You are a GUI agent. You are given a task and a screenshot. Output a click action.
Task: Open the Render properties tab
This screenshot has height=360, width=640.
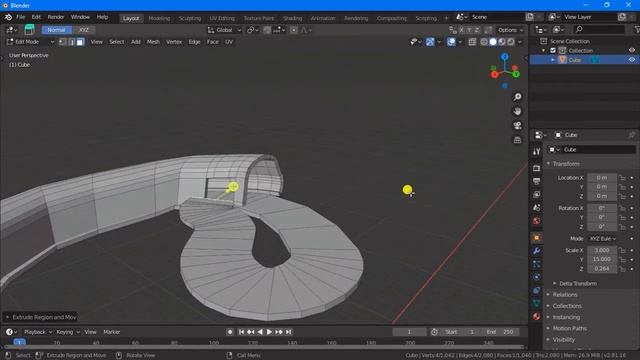click(536, 168)
